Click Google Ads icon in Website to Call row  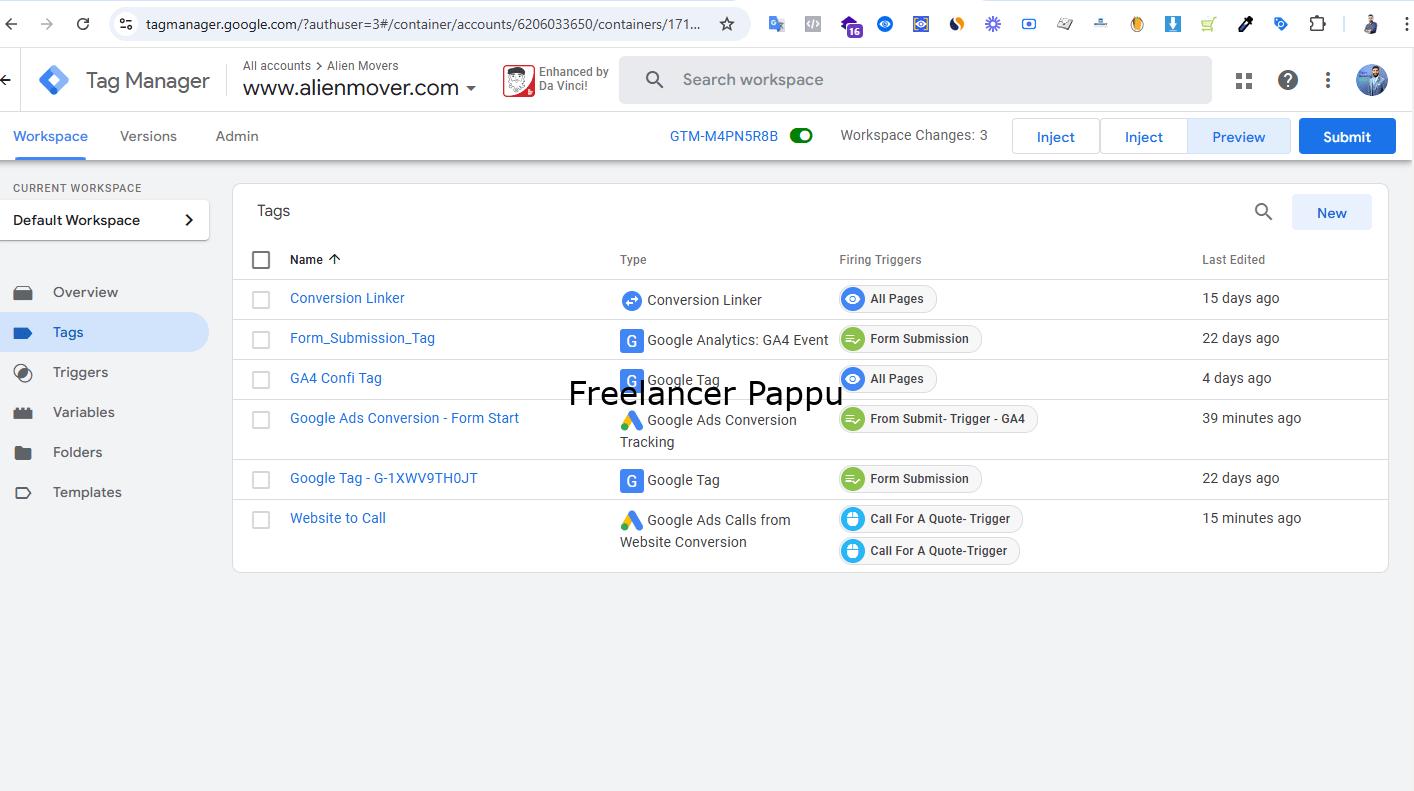click(631, 520)
